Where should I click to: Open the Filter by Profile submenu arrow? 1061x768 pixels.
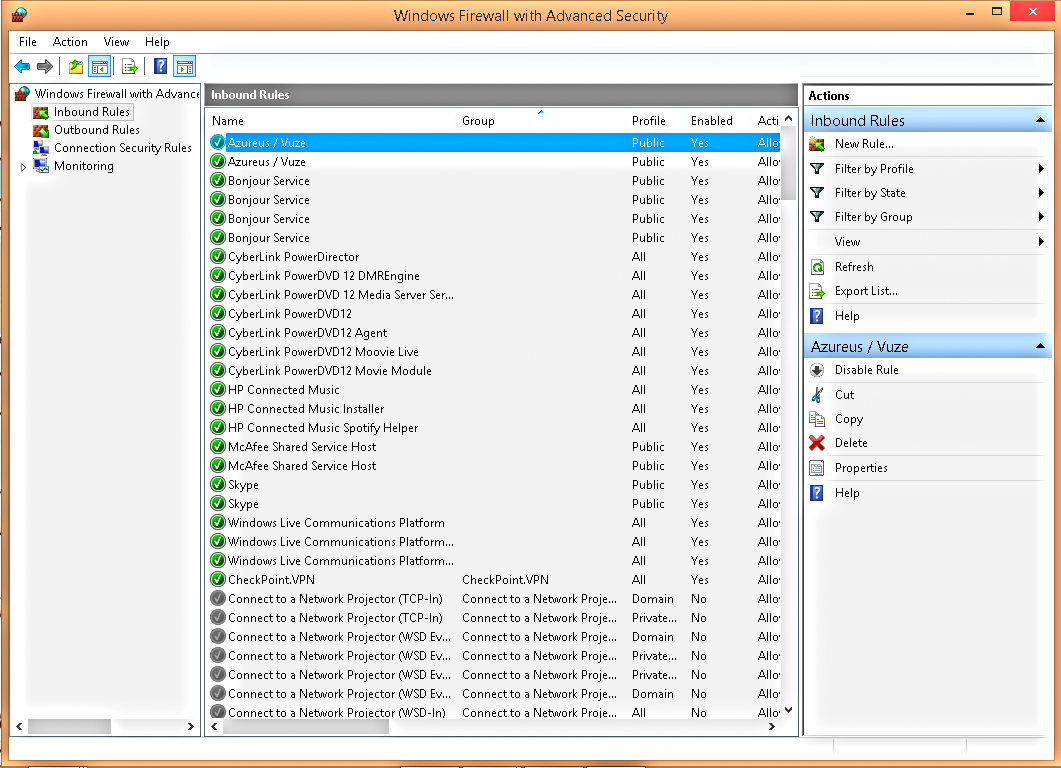(x=1041, y=168)
